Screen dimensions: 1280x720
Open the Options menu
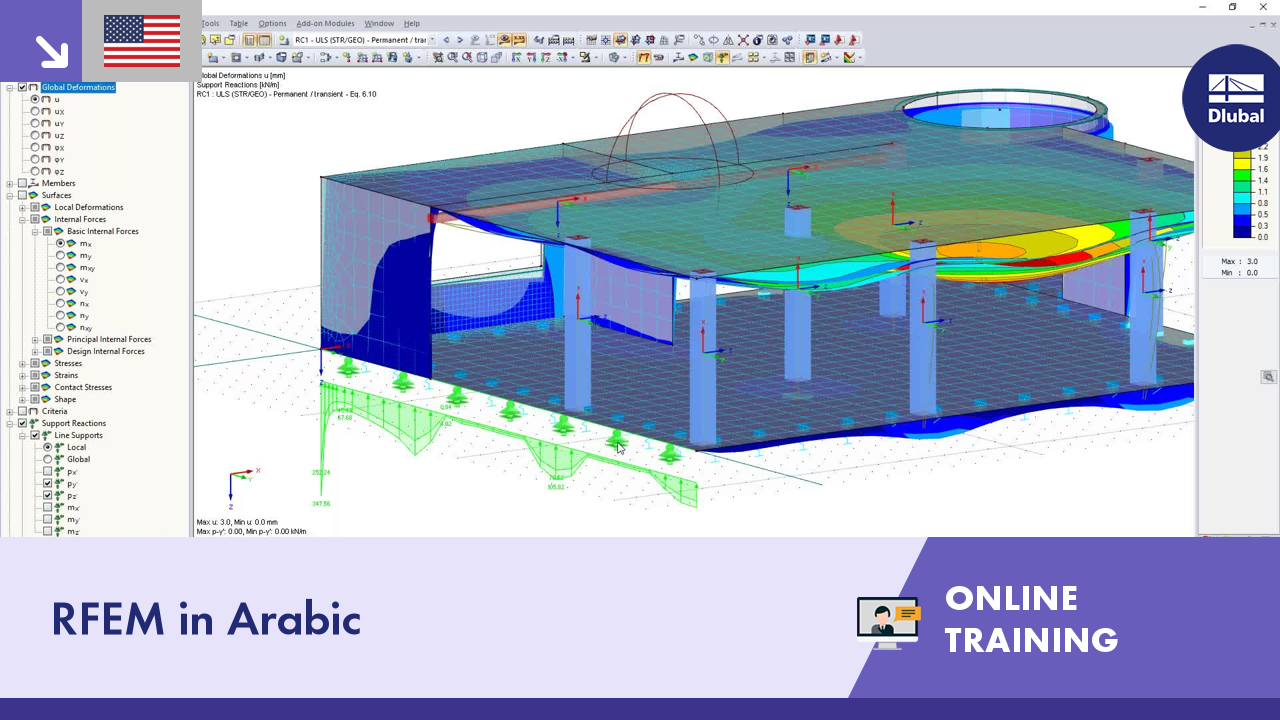pyautogui.click(x=272, y=23)
